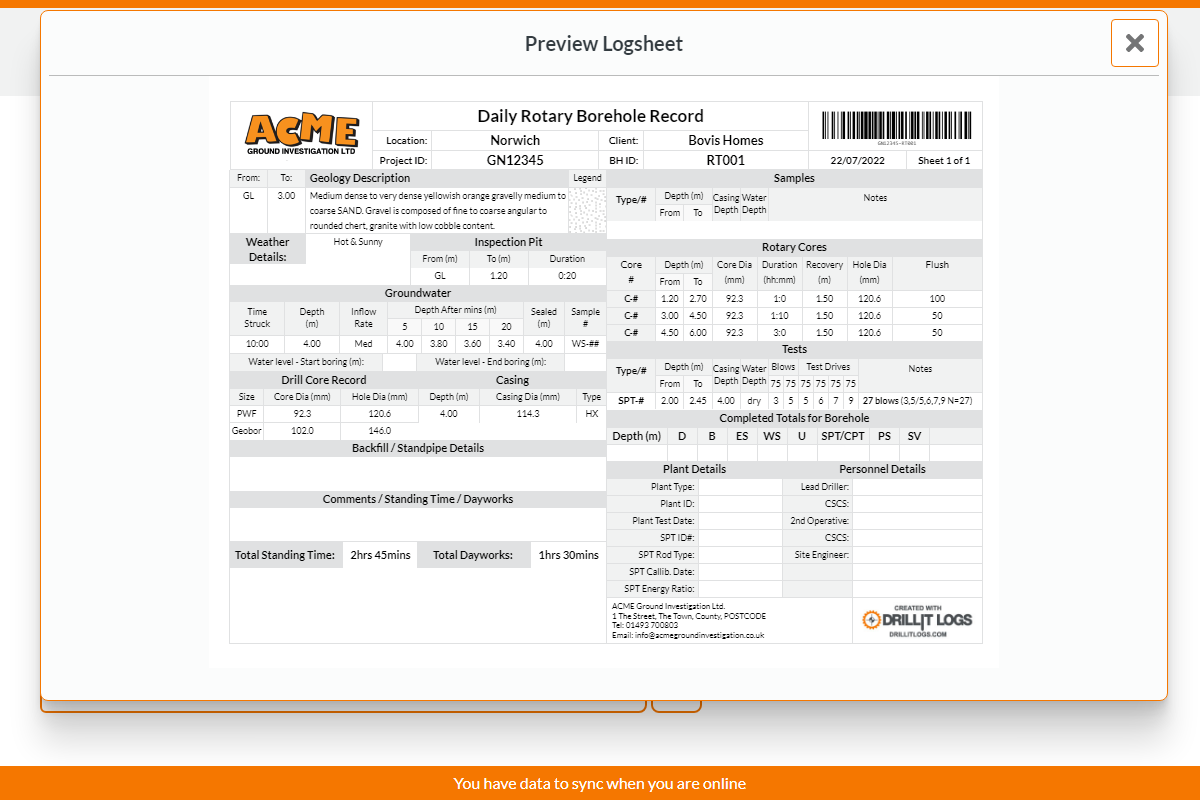The image size is (1200, 800).
Task: Click the geology legend pattern swatch
Action: click(x=587, y=210)
